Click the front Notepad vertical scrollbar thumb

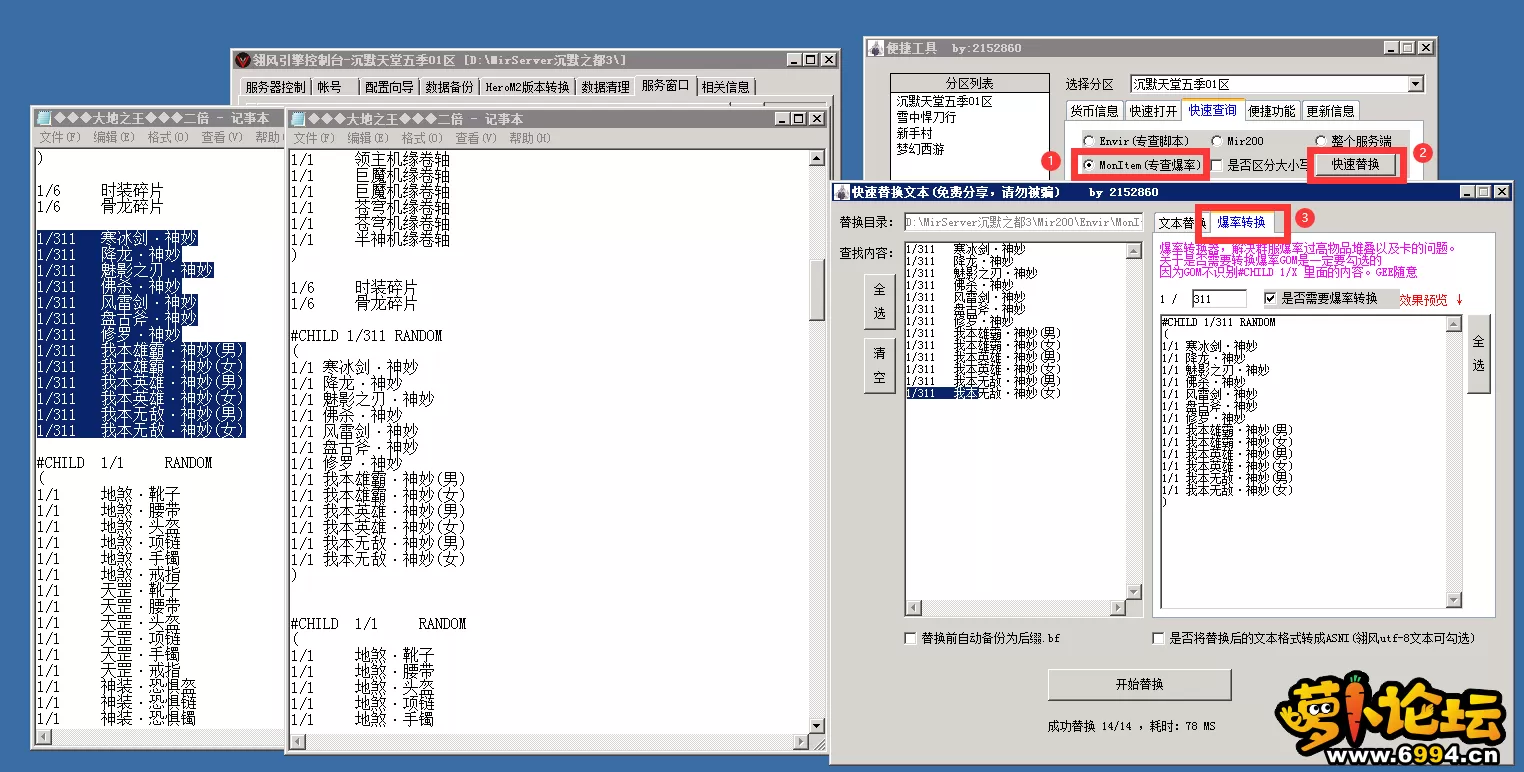pyautogui.click(x=817, y=291)
